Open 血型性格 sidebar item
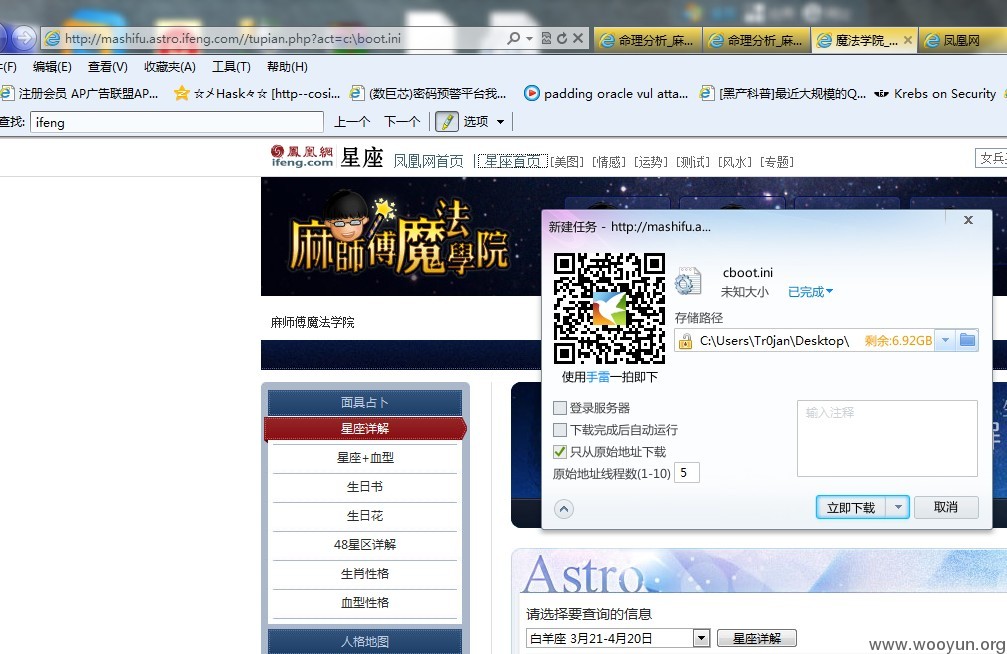The width and height of the screenshot is (1007, 654). coord(365,602)
